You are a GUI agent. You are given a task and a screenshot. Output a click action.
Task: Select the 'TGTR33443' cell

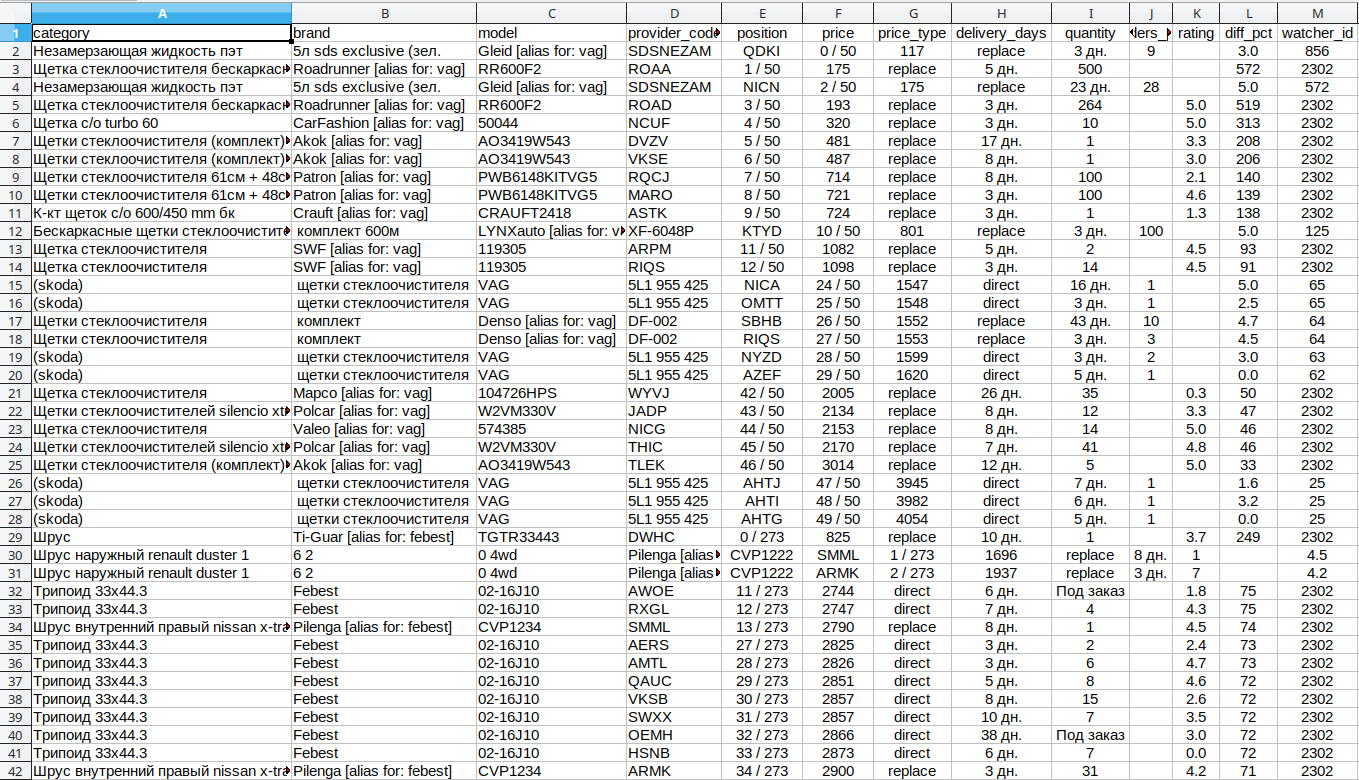[x=551, y=537]
